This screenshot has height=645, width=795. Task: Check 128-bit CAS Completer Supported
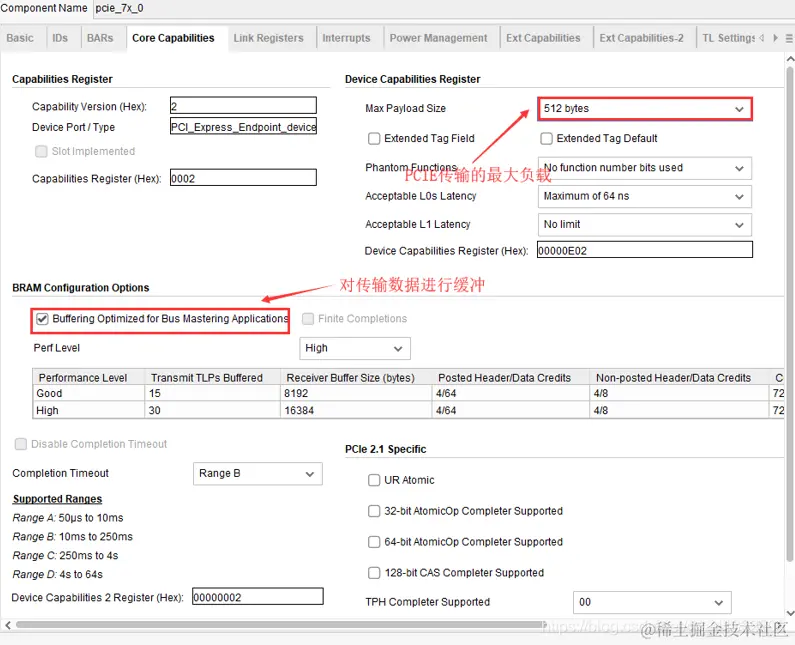374,573
